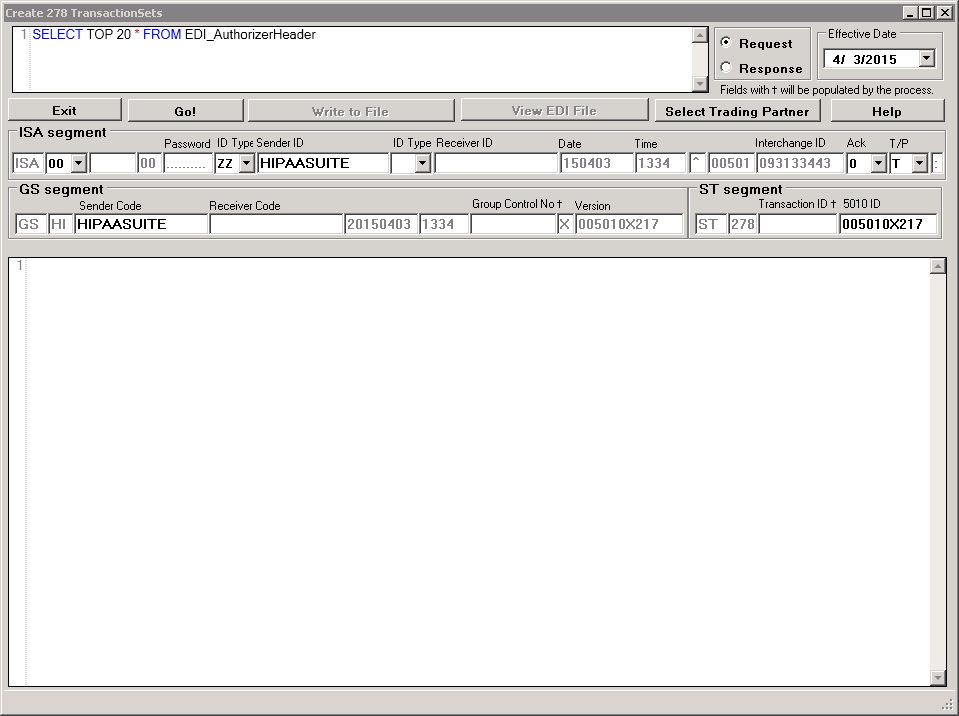Open the T/P dropdown showing T
Image resolution: width=959 pixels, height=716 pixels.
pos(918,162)
